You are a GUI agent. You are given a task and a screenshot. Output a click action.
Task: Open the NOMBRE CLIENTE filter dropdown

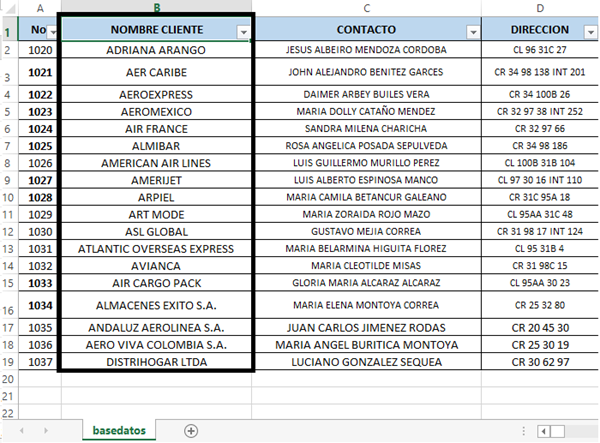point(243,33)
